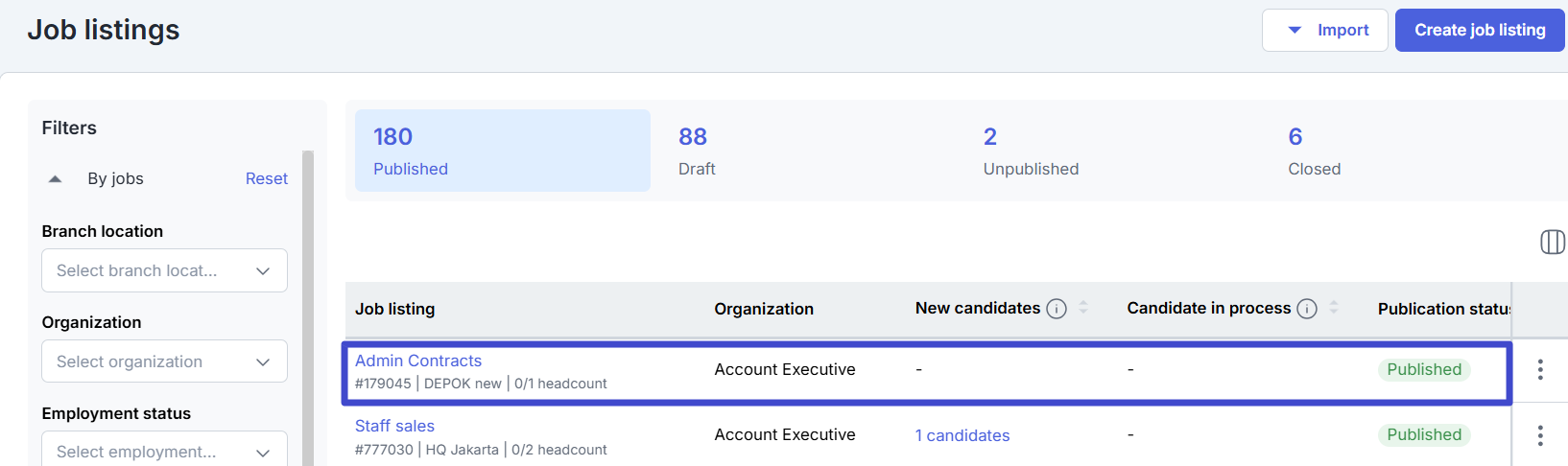This screenshot has width=1568, height=466.
Task: Reset the job filters
Action: pos(266,179)
